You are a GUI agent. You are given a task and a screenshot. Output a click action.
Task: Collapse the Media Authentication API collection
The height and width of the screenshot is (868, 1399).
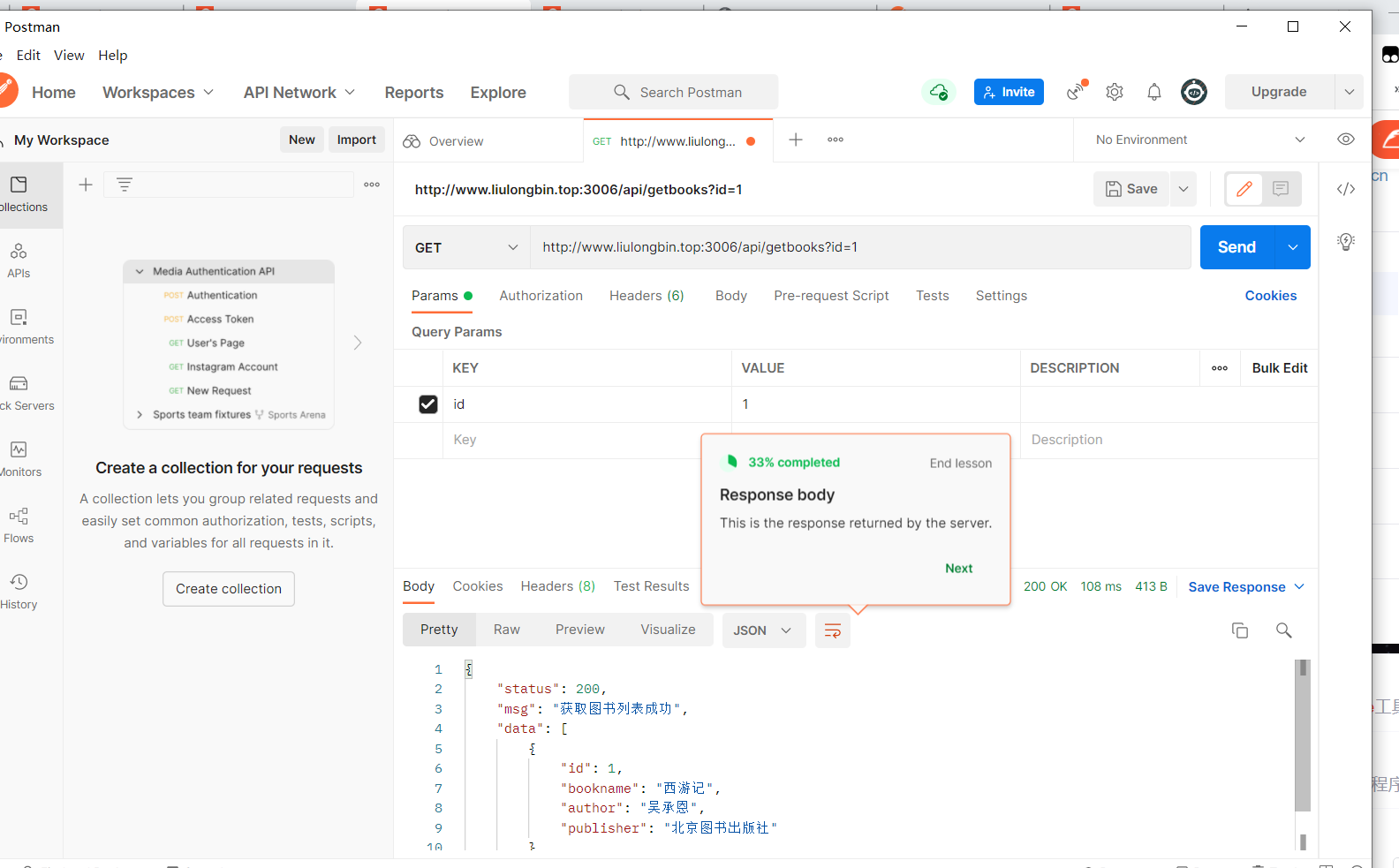[140, 272]
